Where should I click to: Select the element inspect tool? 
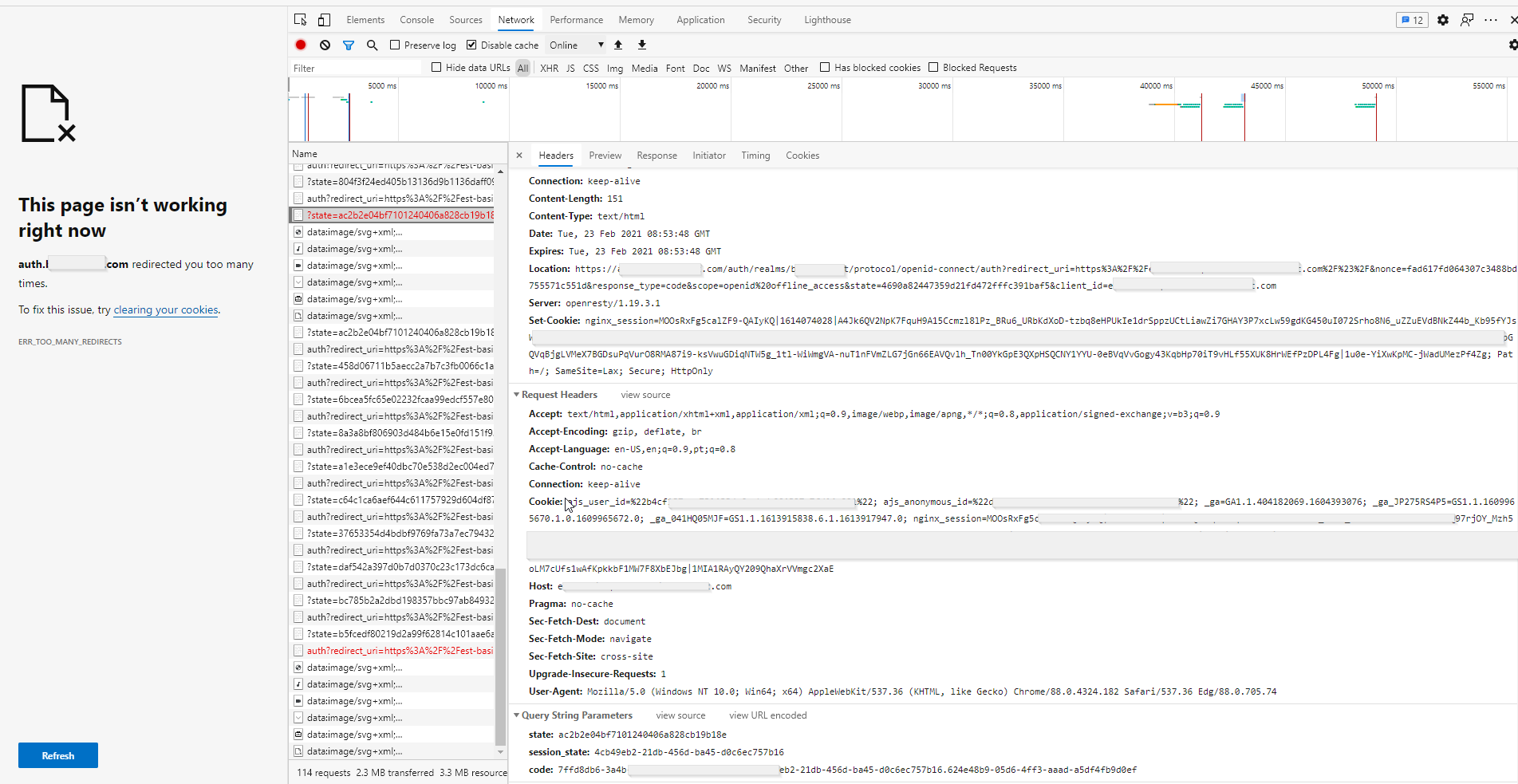click(300, 19)
